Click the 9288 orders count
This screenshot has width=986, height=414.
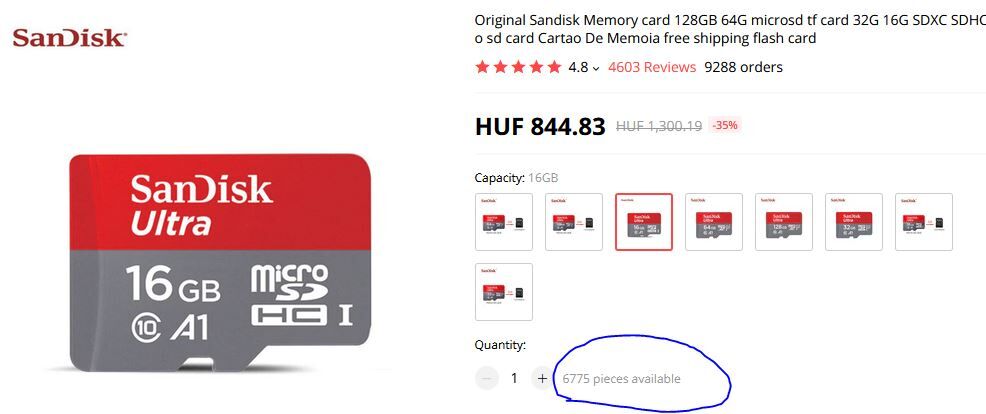[743, 67]
